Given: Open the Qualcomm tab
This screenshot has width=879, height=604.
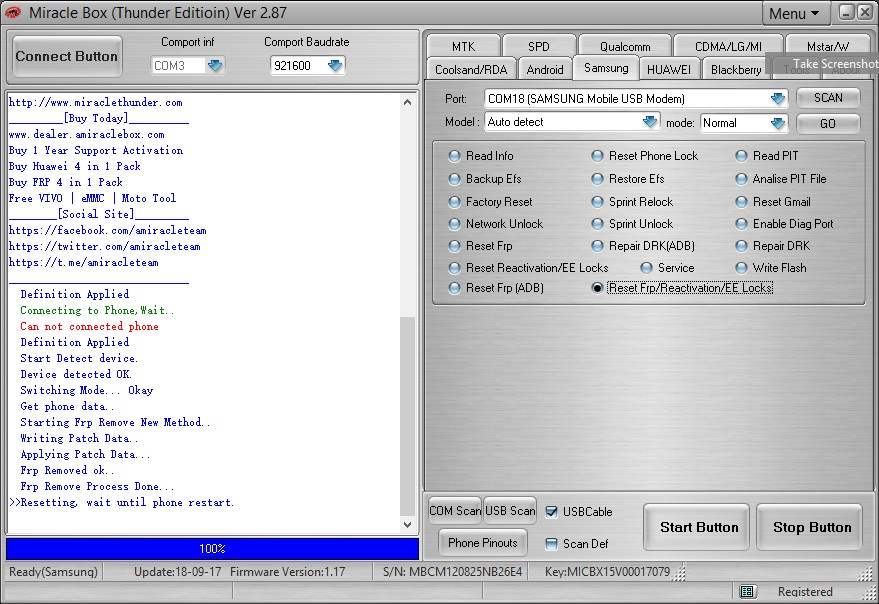Looking at the screenshot, I should (x=625, y=46).
